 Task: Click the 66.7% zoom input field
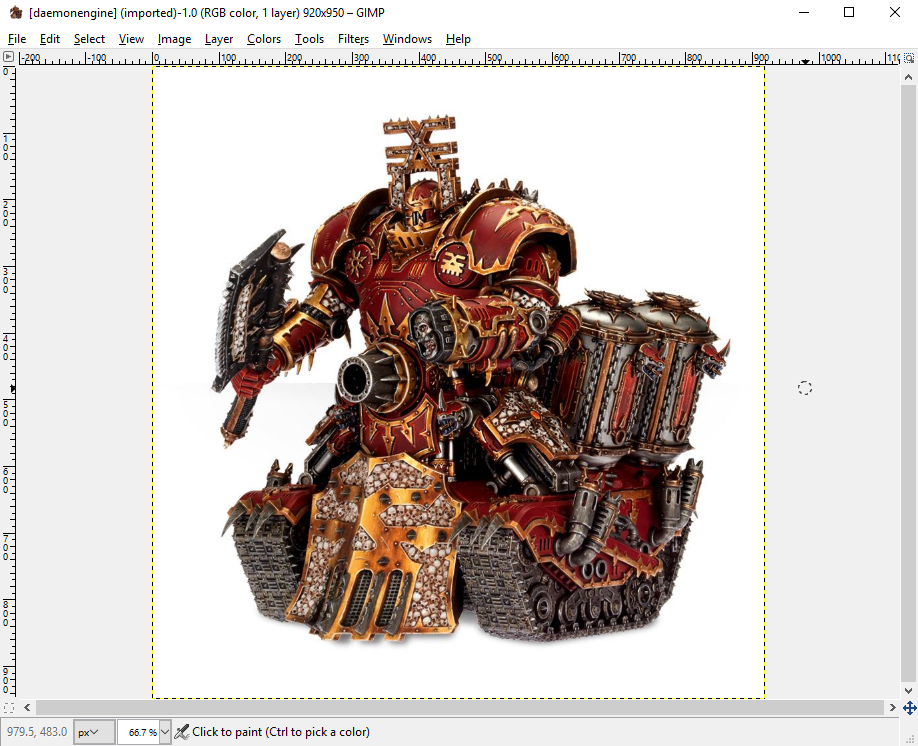[x=138, y=732]
